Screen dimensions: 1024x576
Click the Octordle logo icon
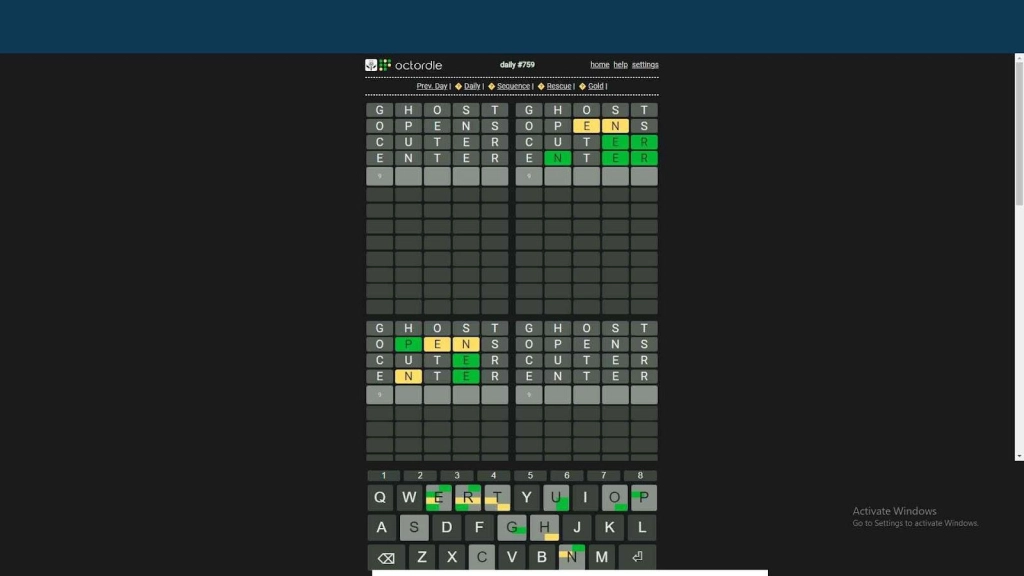click(384, 65)
